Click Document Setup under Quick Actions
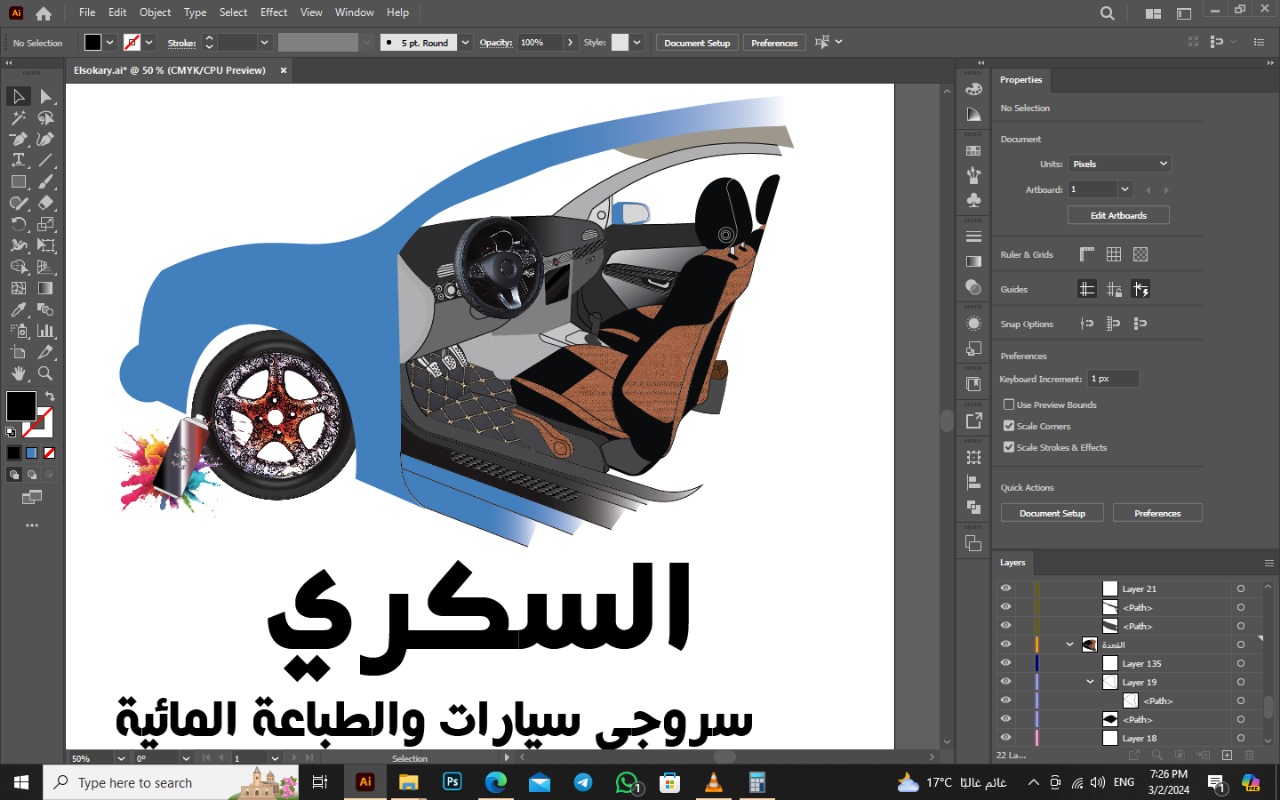The width and height of the screenshot is (1280, 800). point(1051,513)
